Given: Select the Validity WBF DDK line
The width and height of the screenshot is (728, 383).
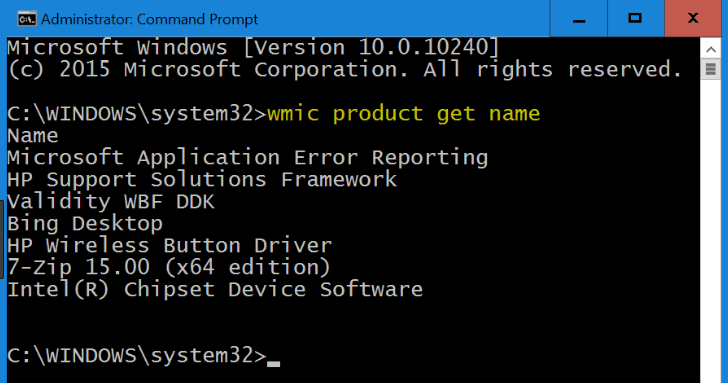Looking at the screenshot, I should (111, 201).
